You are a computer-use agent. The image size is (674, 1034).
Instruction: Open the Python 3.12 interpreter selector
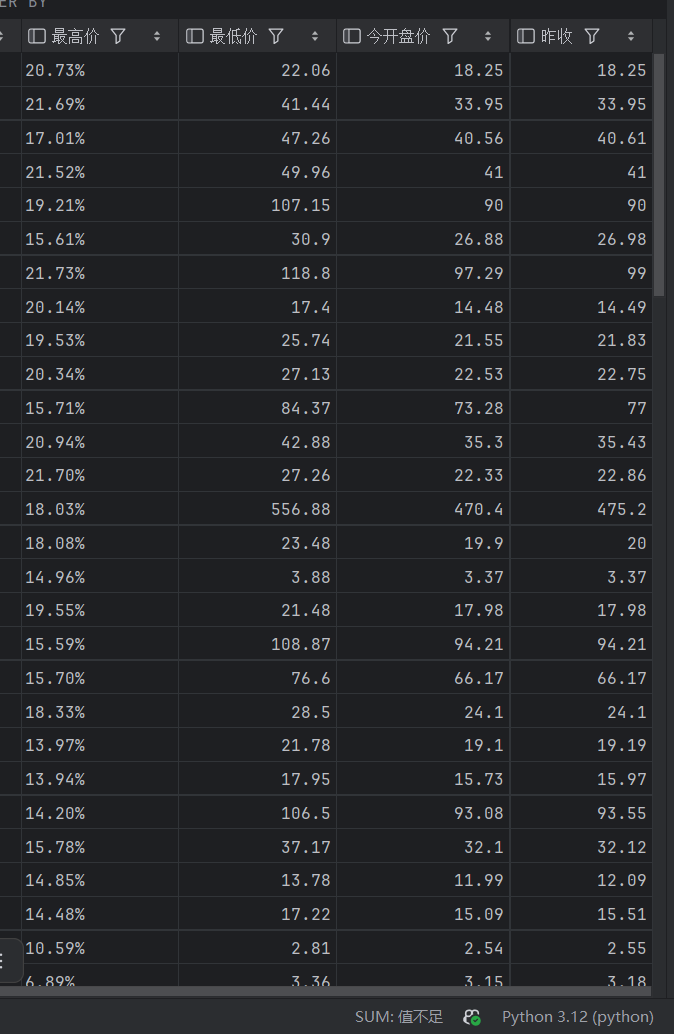[577, 1017]
